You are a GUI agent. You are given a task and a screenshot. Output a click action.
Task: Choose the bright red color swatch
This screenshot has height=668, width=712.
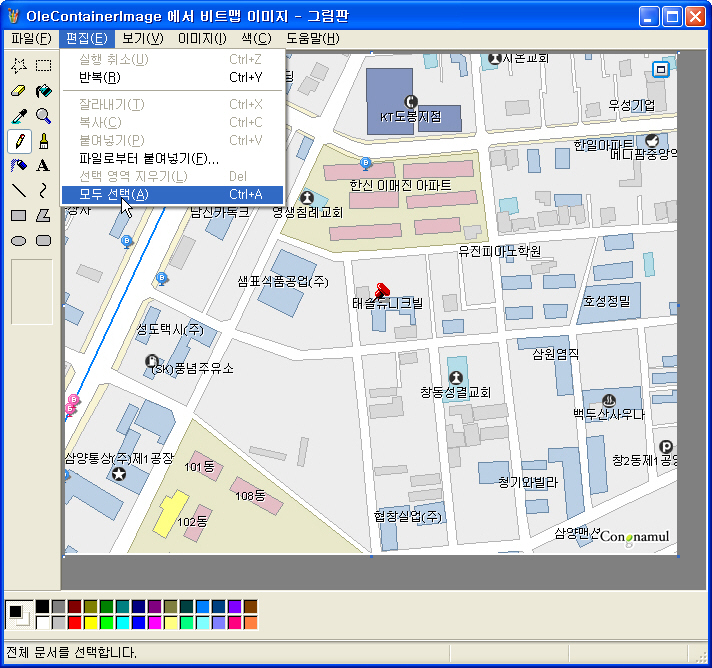(x=74, y=622)
